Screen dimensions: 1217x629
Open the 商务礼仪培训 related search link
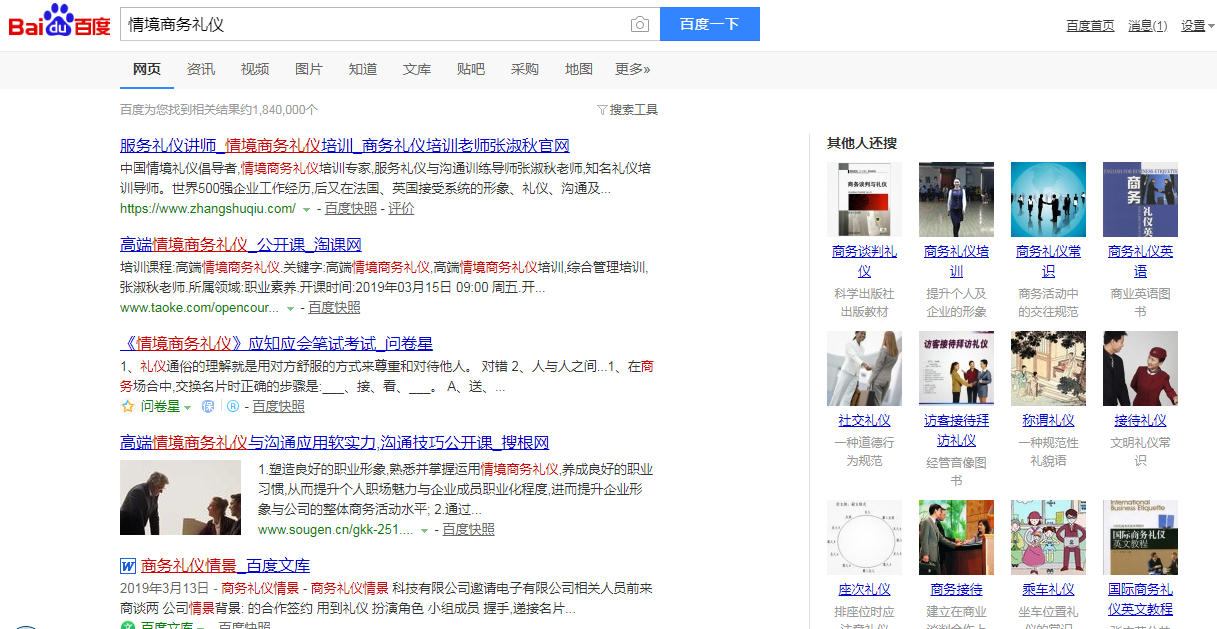(x=956, y=261)
